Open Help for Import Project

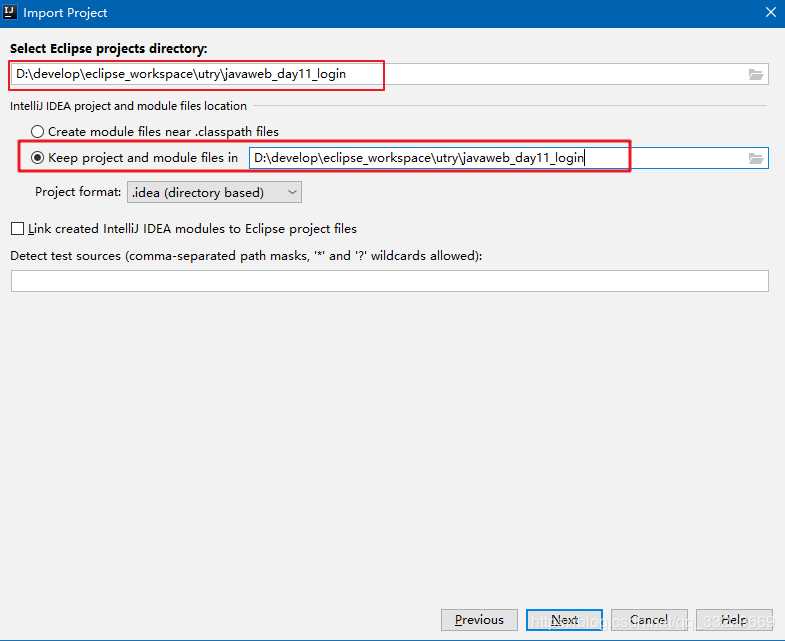734,620
